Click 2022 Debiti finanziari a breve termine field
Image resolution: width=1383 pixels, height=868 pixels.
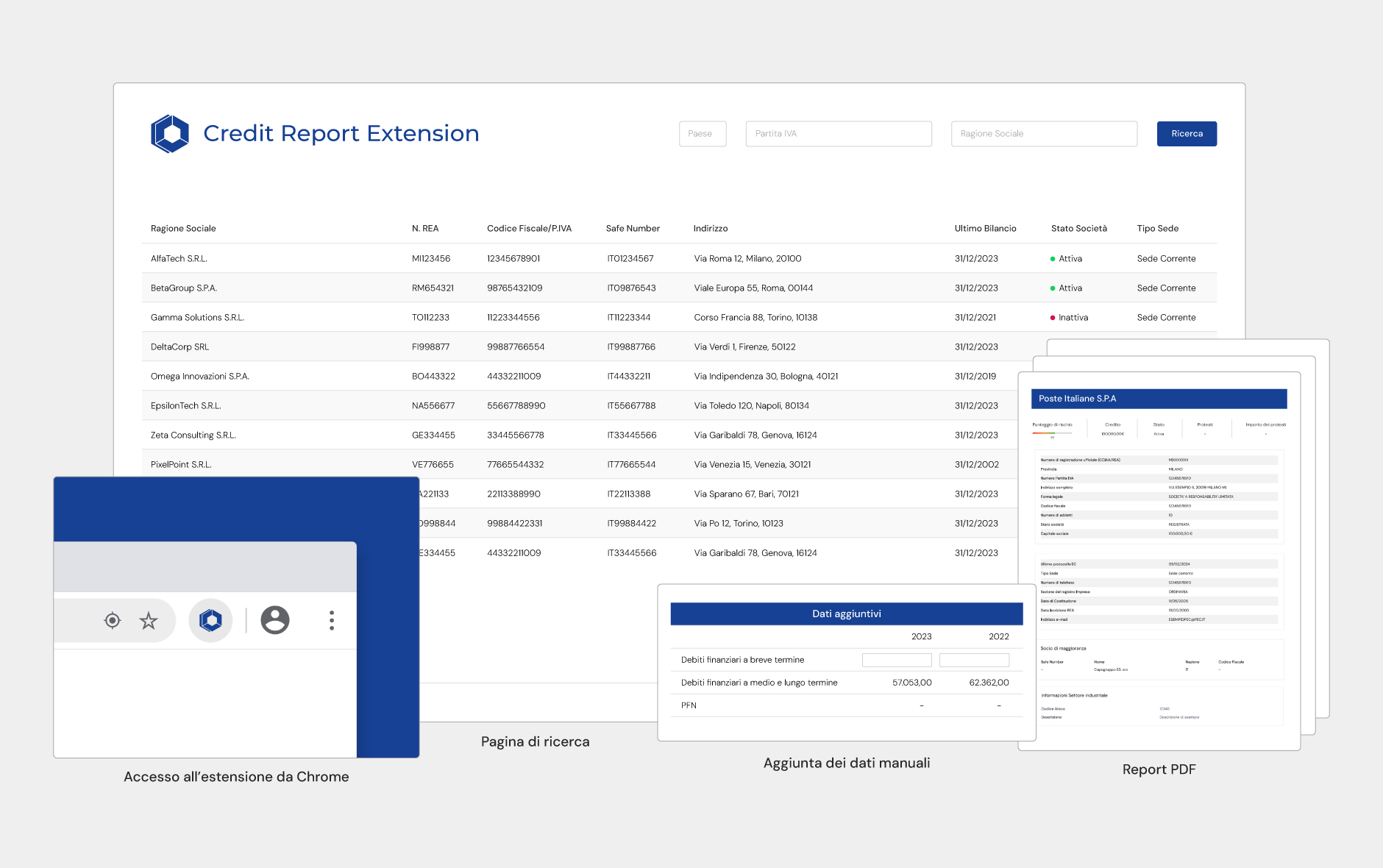tap(974, 661)
